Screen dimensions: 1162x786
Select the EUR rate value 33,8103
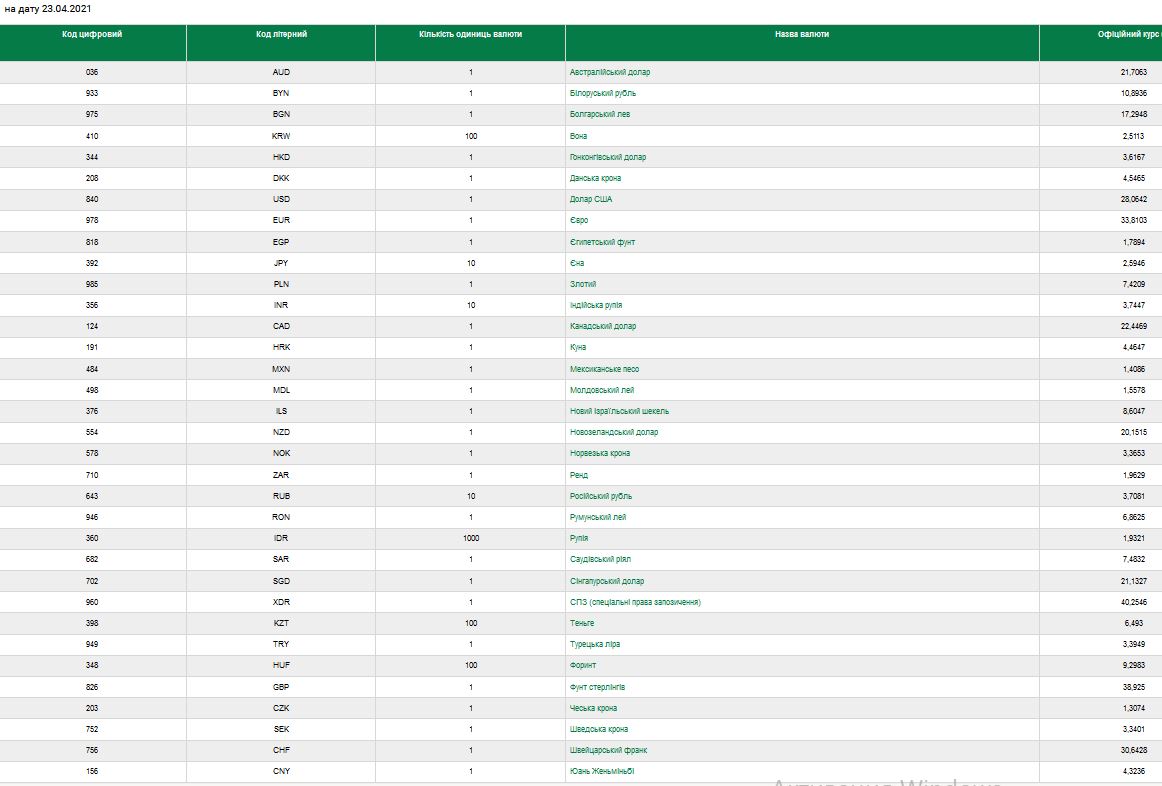coord(1133,221)
